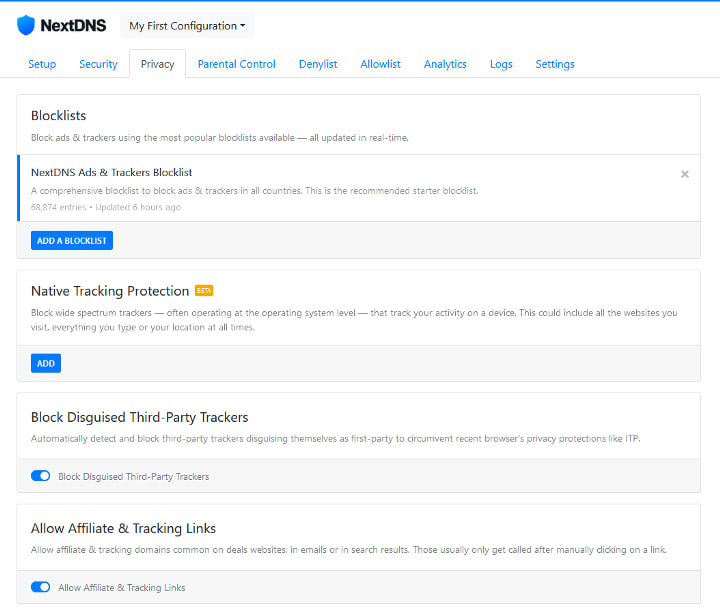Image resolution: width=720 pixels, height=612 pixels.
Task: Click Add under Native Tracking Protection
Action: (46, 363)
